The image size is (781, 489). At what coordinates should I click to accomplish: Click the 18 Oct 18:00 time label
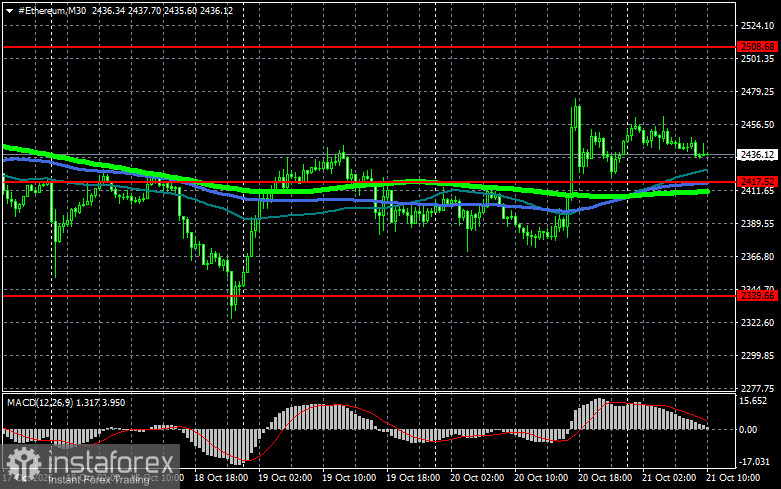221,478
